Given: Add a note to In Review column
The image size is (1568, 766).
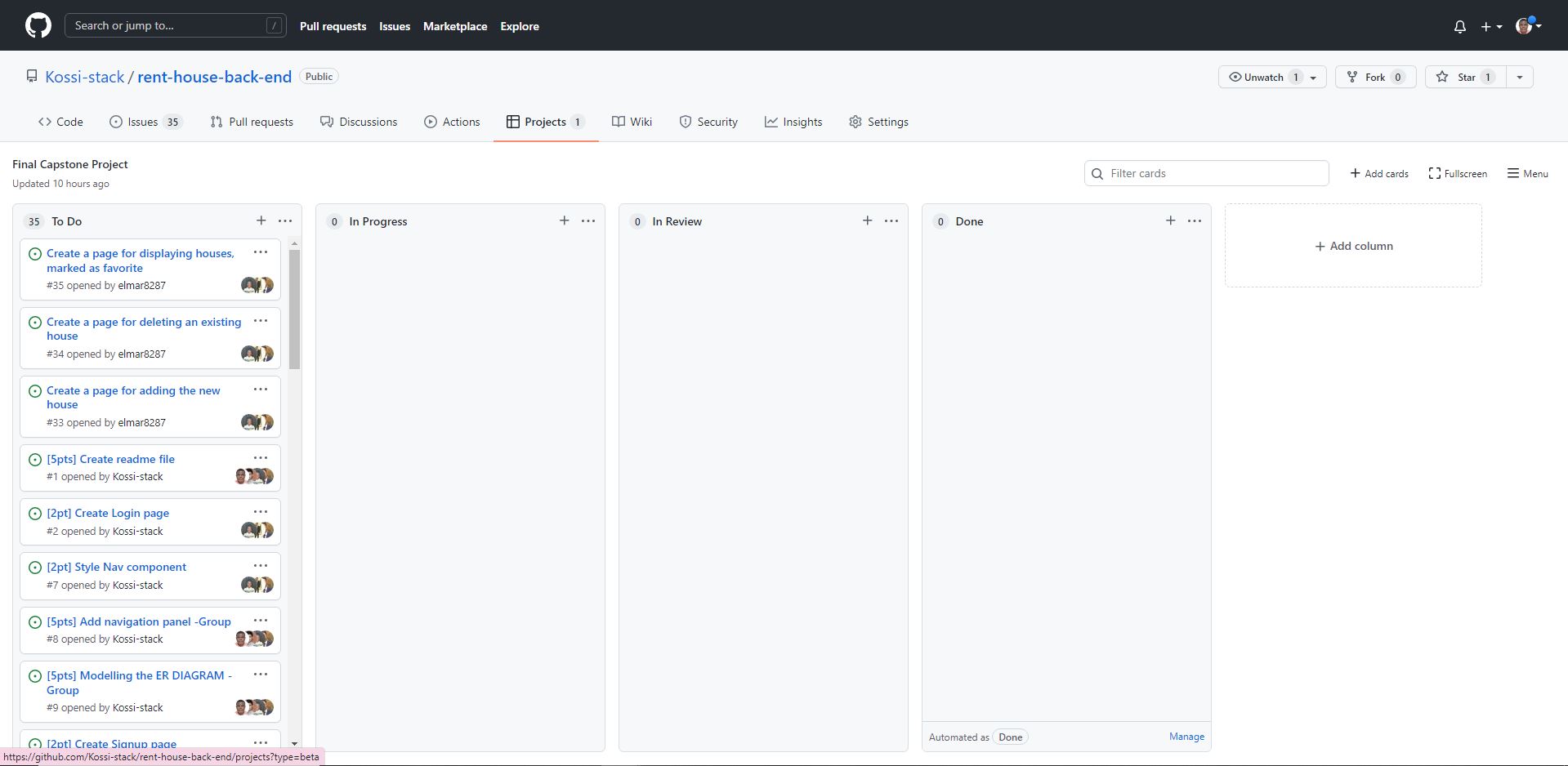Looking at the screenshot, I should [867, 220].
